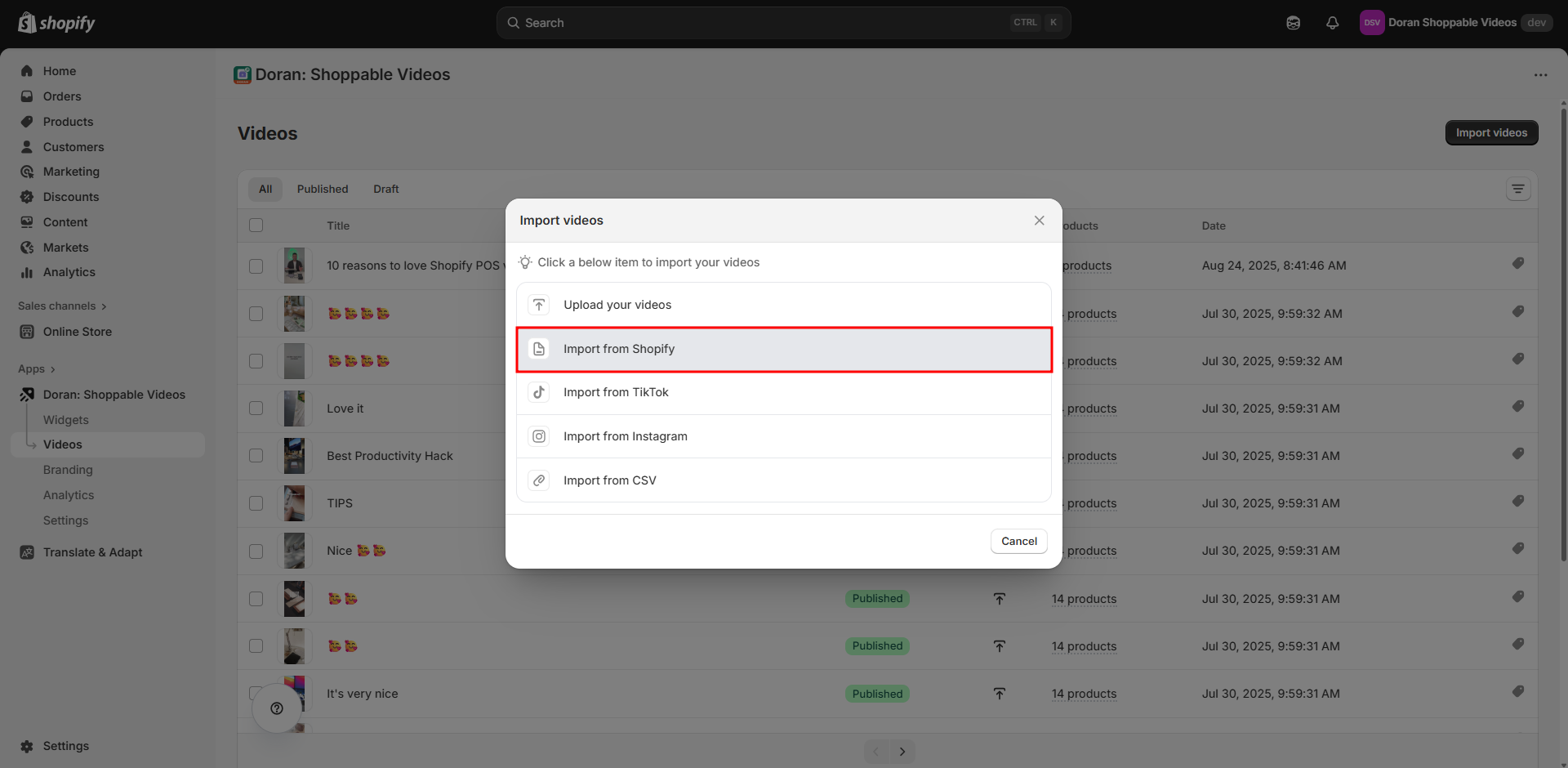
Task: Open the Doran Shoppable Videos account menu
Action: coord(1456,23)
